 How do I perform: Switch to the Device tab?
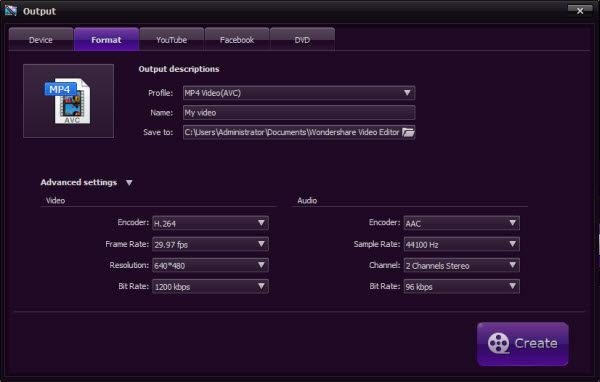tap(41, 39)
